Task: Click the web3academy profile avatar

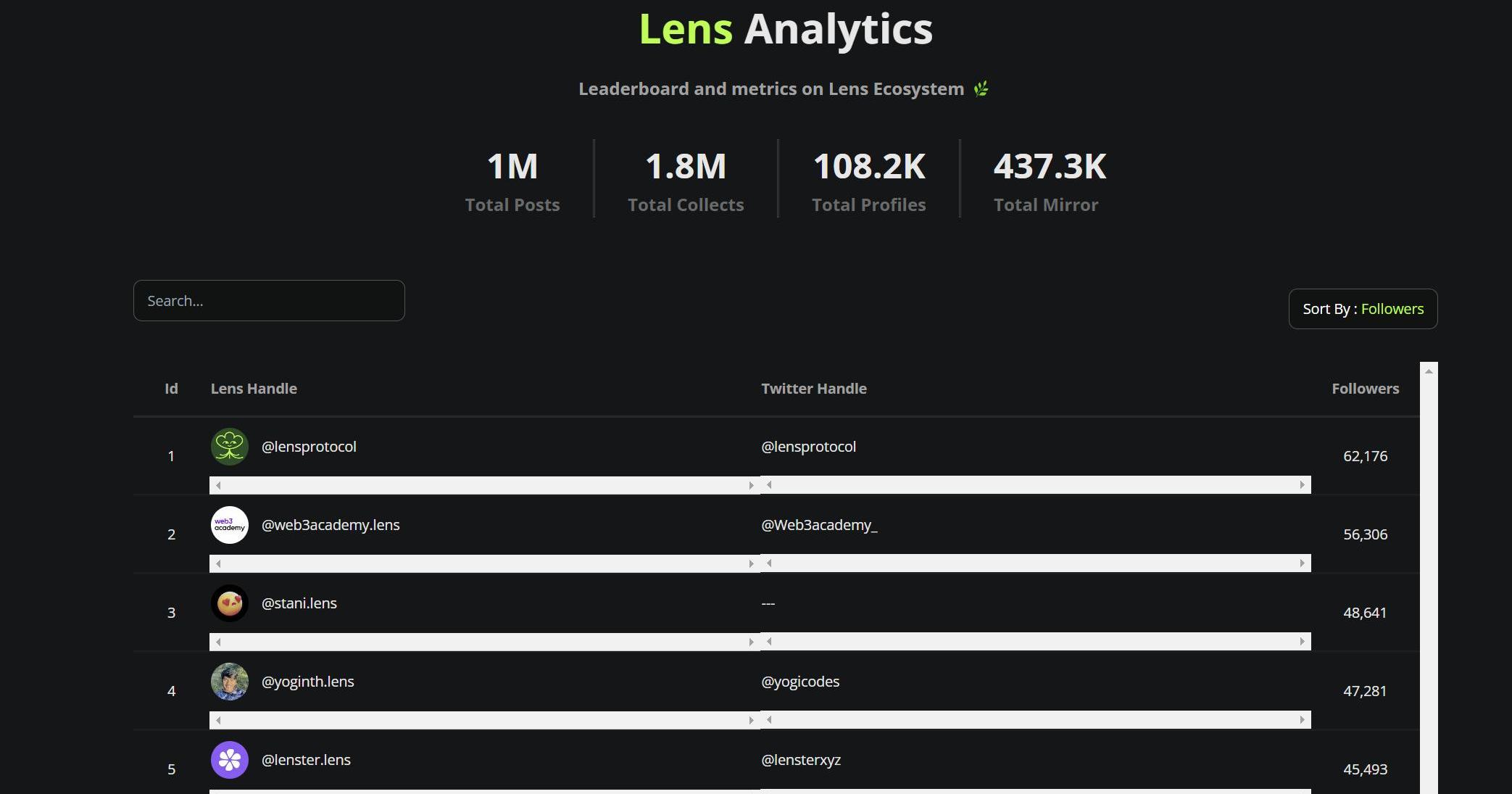Action: click(229, 525)
